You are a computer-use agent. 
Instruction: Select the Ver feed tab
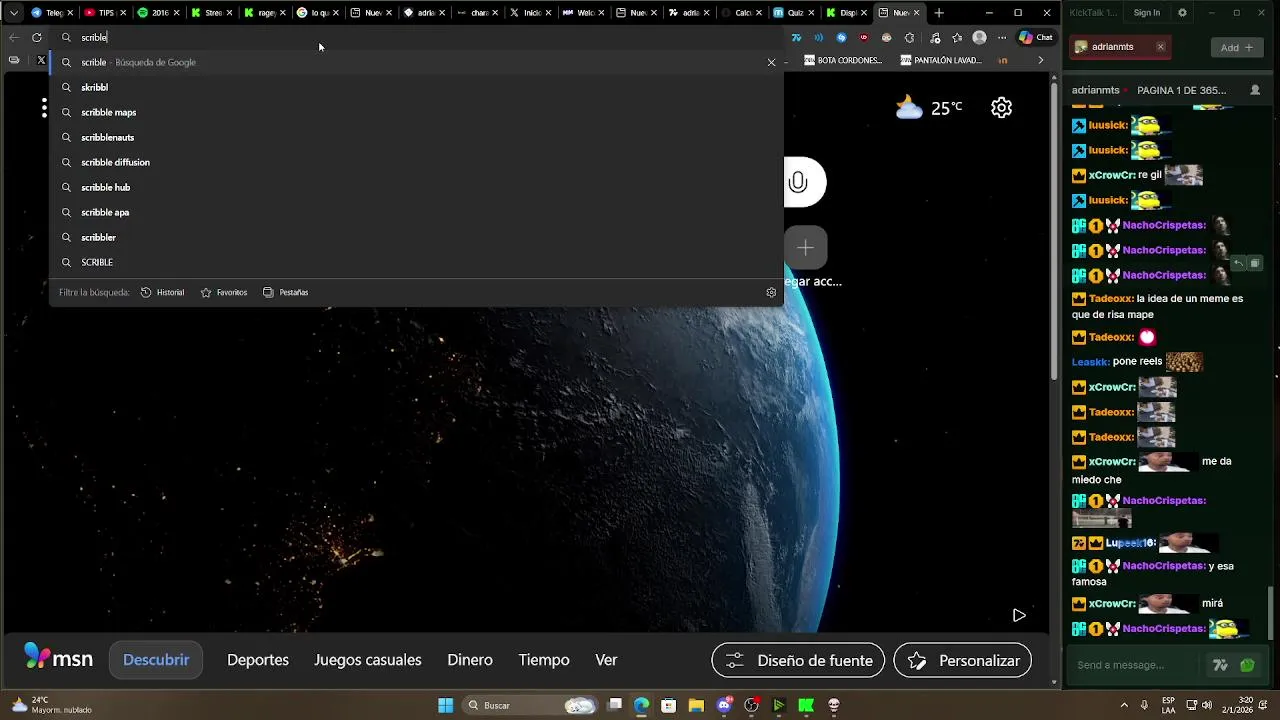pyautogui.click(x=606, y=660)
